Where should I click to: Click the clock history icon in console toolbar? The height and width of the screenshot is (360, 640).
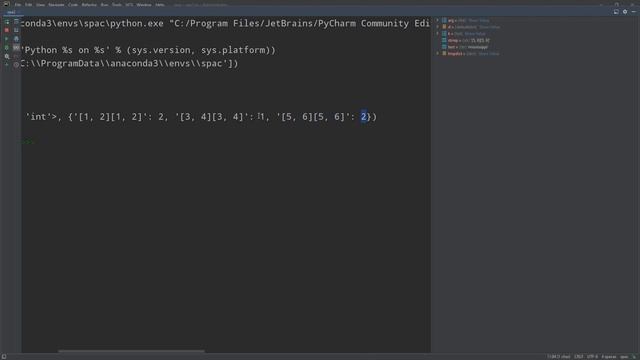pyautogui.click(x=16, y=64)
